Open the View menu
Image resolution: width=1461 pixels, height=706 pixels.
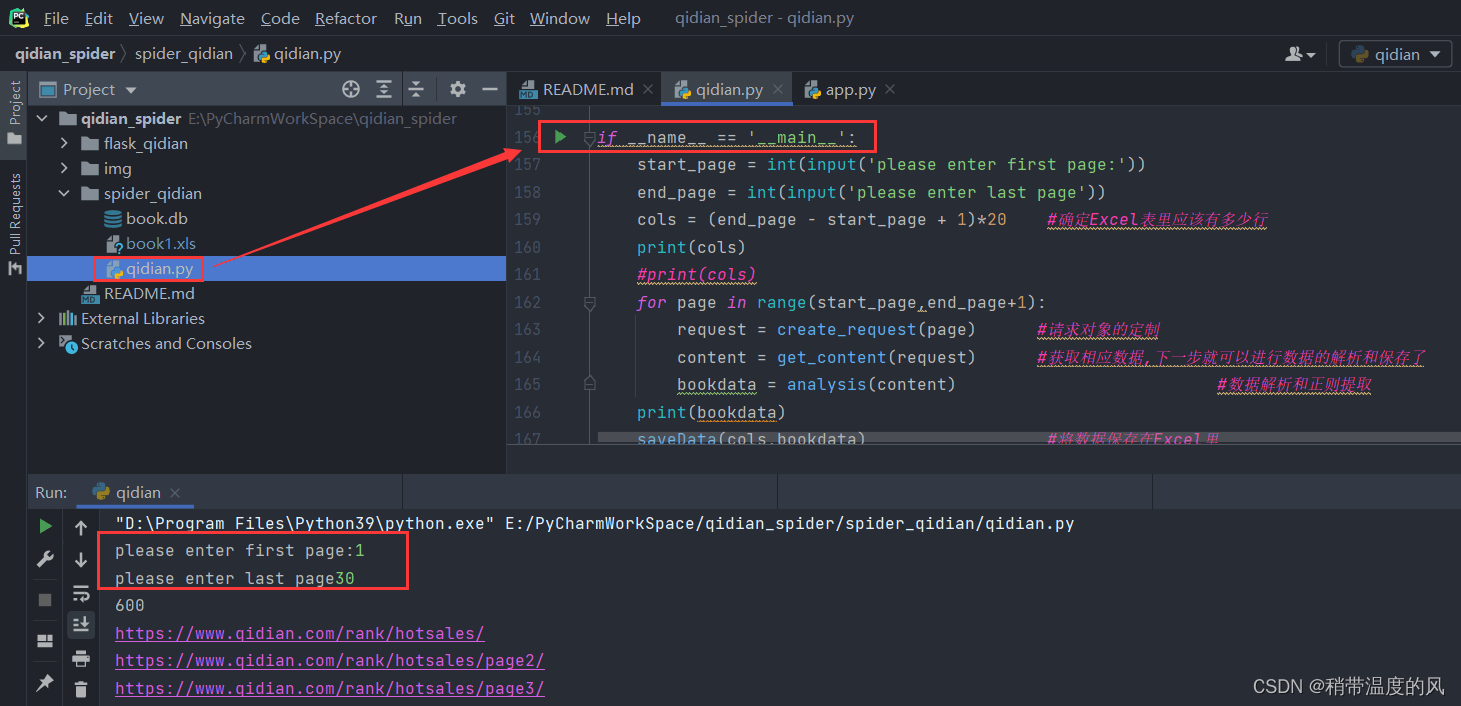click(x=146, y=18)
